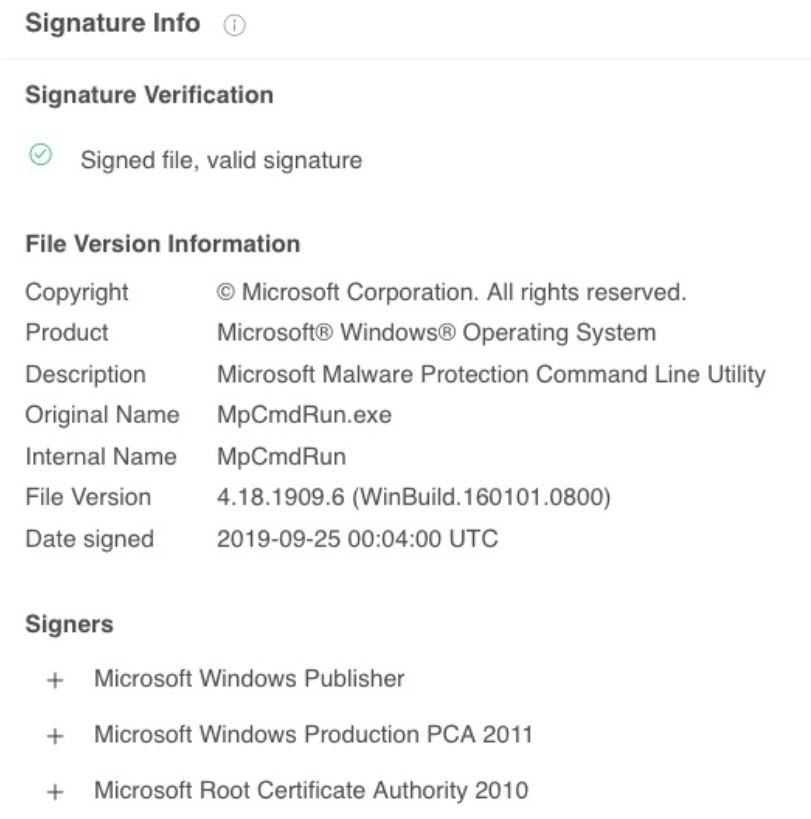811x819 pixels.
Task: Click the Signature Verification heading
Action: point(149,95)
